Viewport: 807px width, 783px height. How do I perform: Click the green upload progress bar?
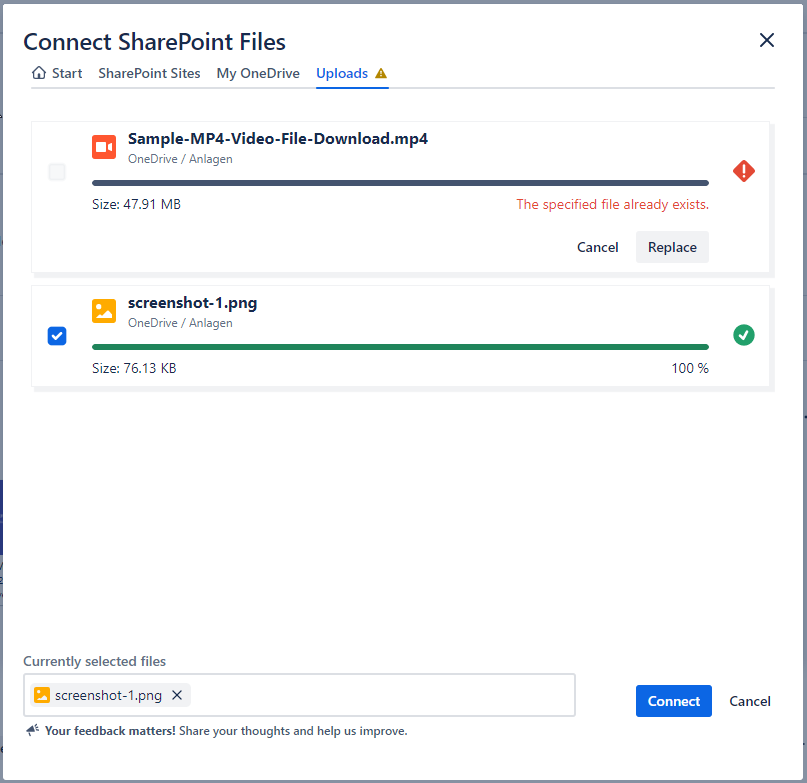pyautogui.click(x=400, y=347)
